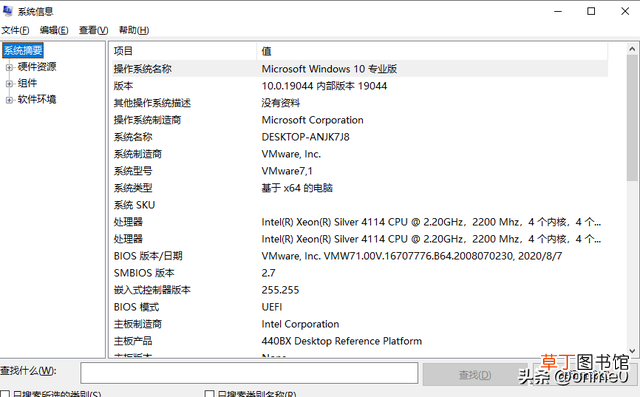Click the 项目 column header
This screenshot has width=640, height=397.
(x=184, y=51)
